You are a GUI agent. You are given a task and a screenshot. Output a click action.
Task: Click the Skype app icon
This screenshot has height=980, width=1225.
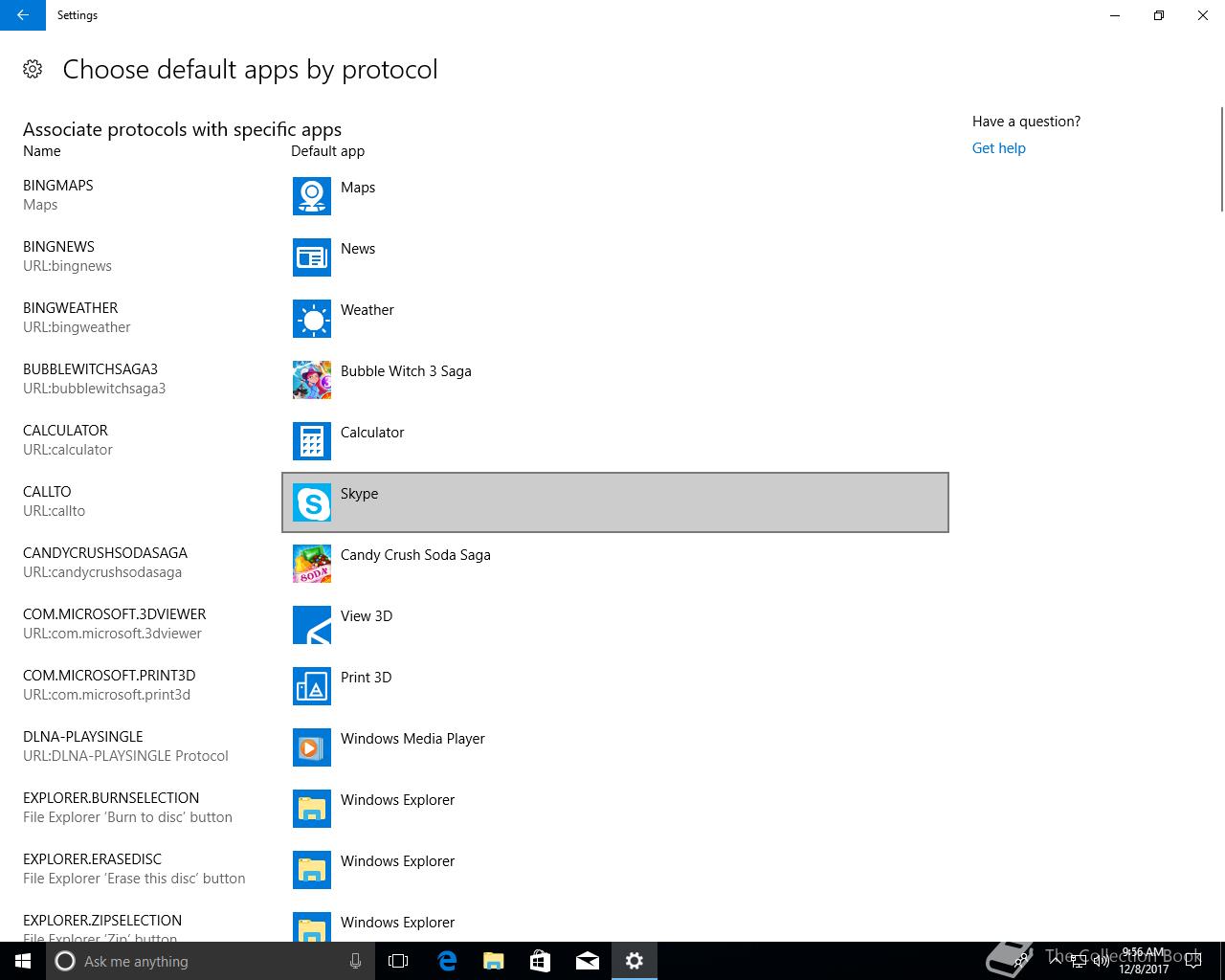312,502
